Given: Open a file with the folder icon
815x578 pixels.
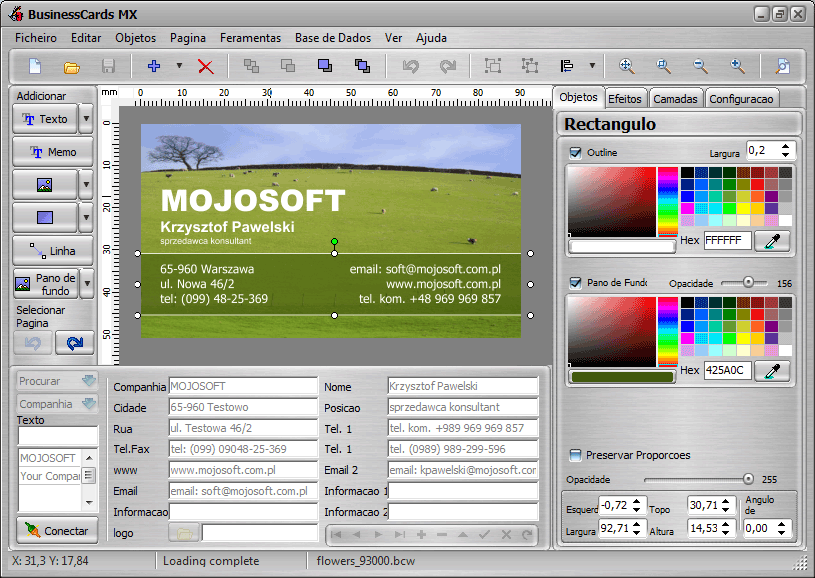Looking at the screenshot, I should tap(72, 67).
